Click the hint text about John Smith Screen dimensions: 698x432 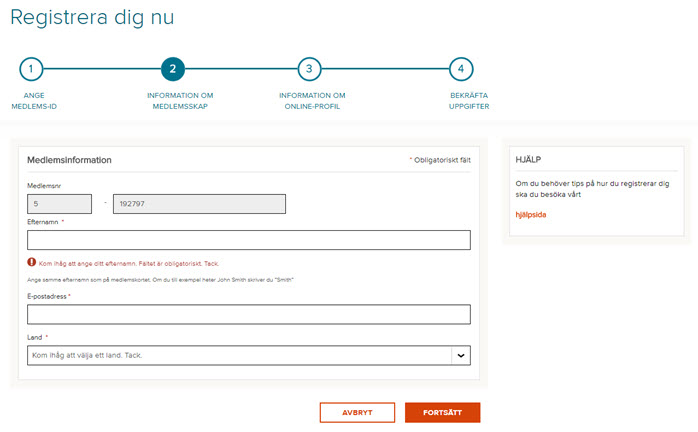(x=160, y=280)
